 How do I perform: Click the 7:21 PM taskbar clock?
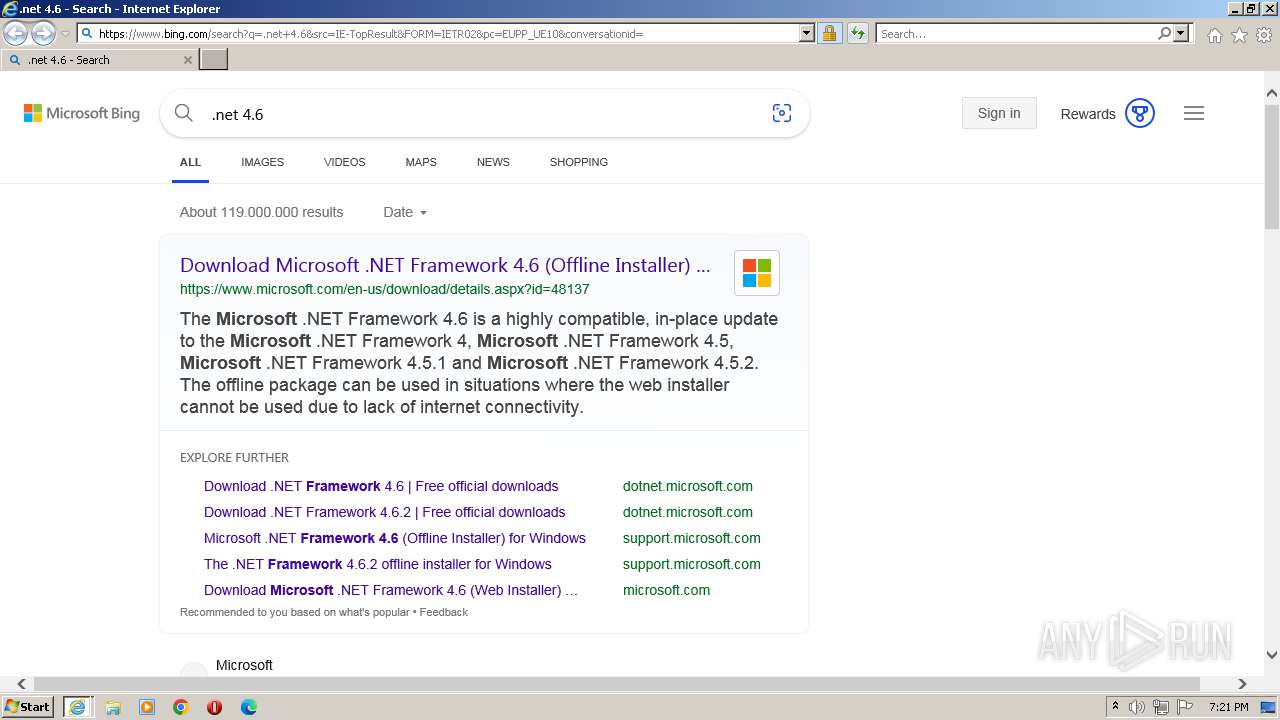(x=1228, y=707)
